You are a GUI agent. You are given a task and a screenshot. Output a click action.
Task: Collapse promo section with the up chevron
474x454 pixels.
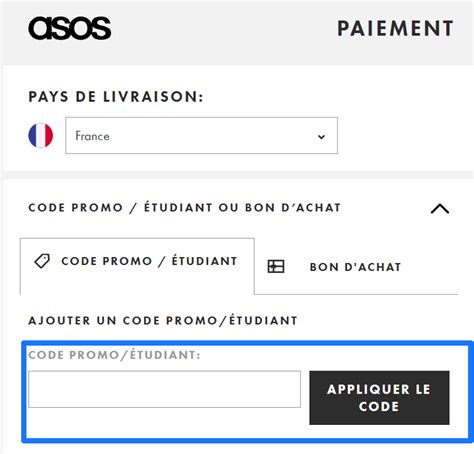click(x=440, y=209)
